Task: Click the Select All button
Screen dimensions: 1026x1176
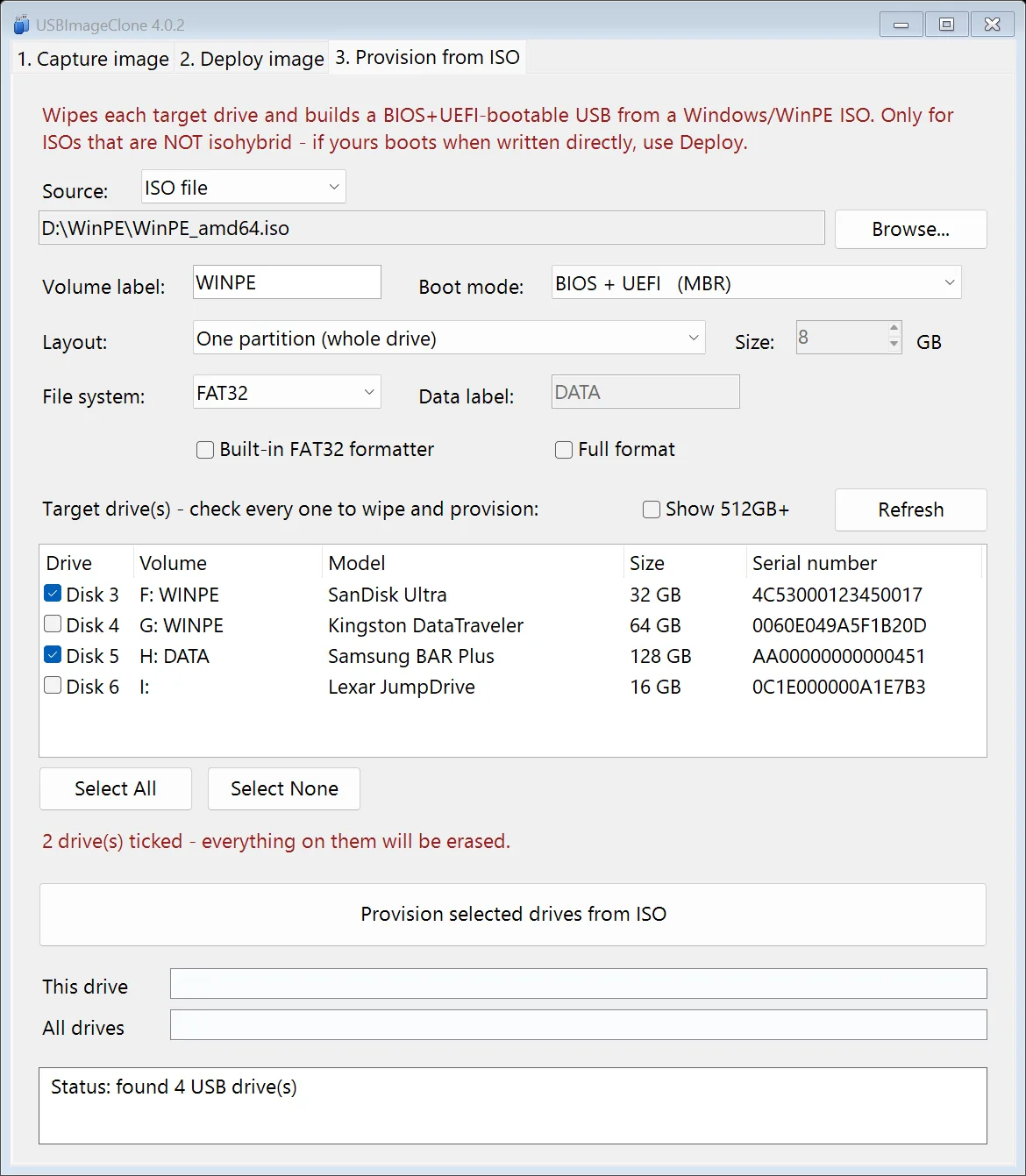Action: [x=116, y=788]
